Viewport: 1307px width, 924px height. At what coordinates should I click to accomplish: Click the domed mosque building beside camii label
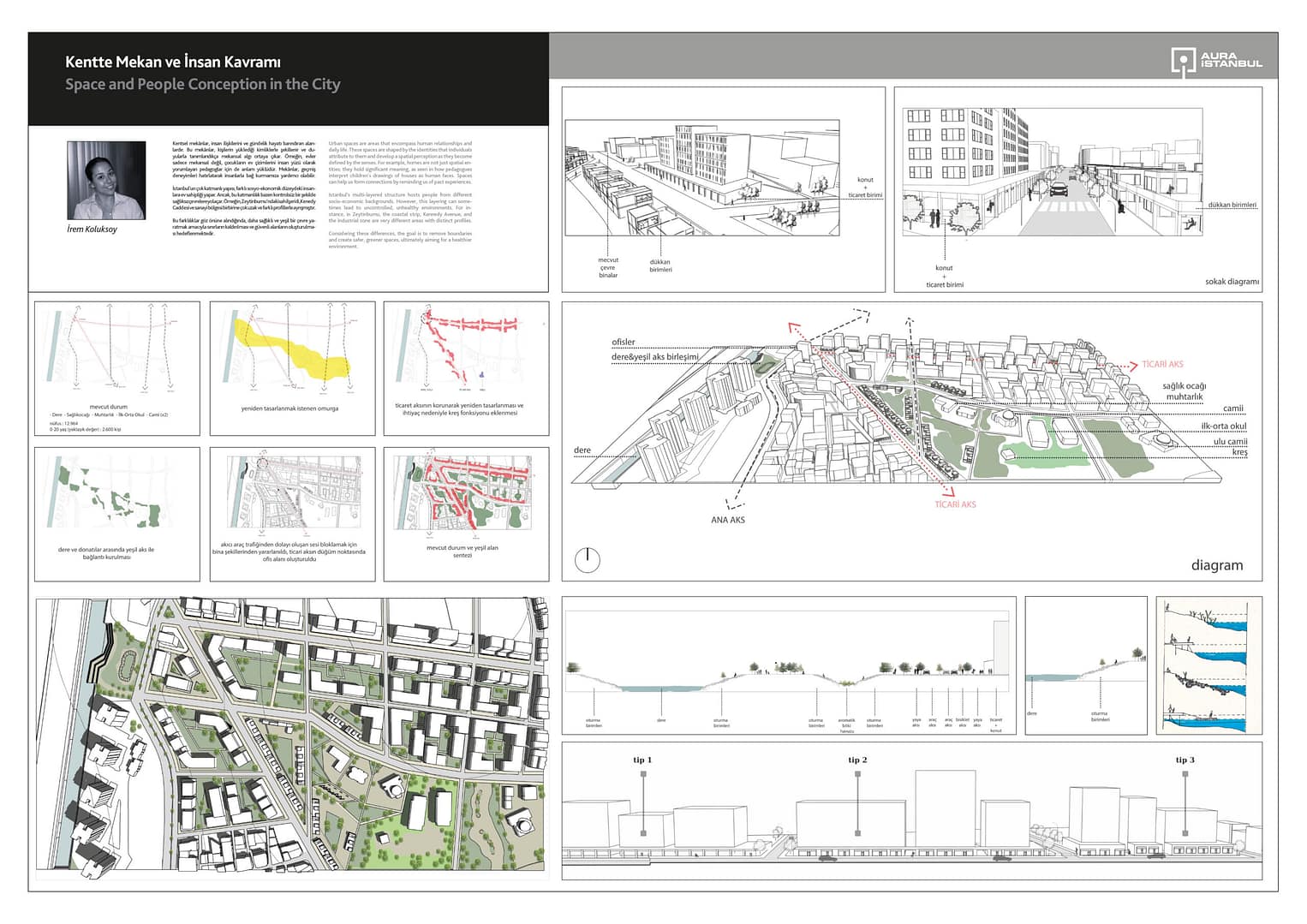point(1008,420)
